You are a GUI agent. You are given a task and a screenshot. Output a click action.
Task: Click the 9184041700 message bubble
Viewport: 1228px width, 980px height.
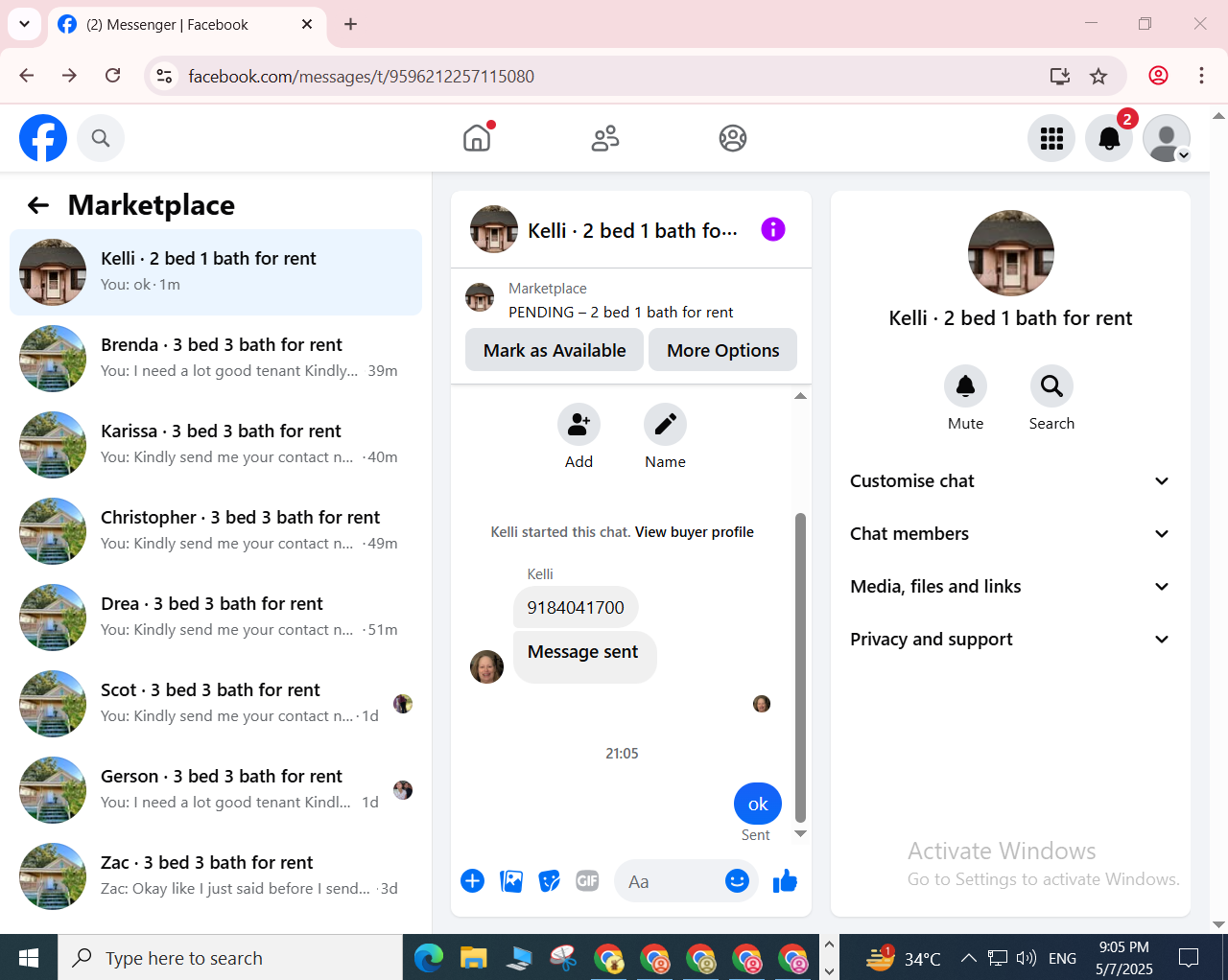point(576,607)
